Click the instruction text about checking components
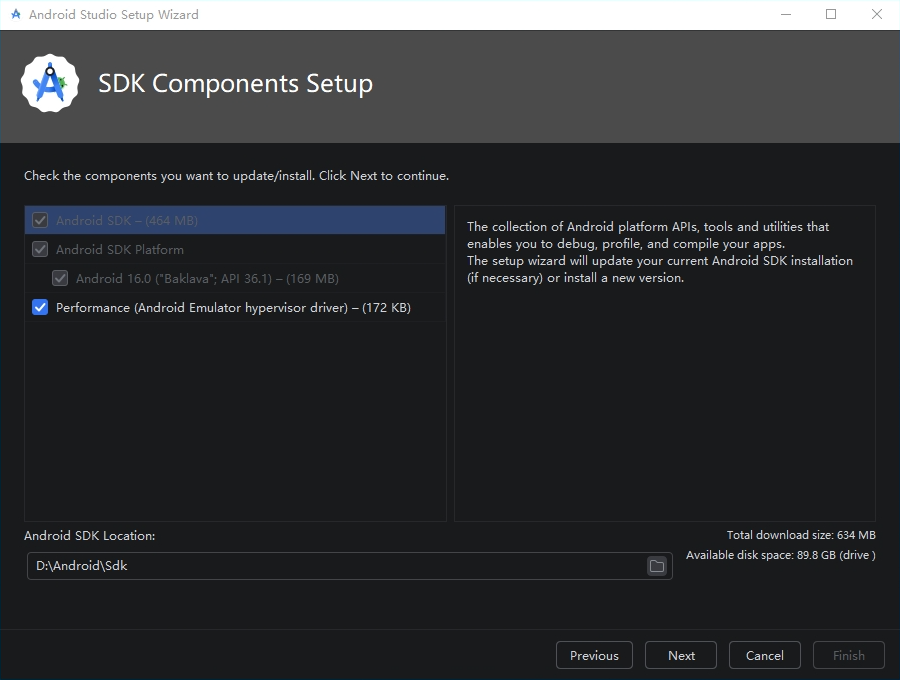900x680 pixels. [x=236, y=176]
